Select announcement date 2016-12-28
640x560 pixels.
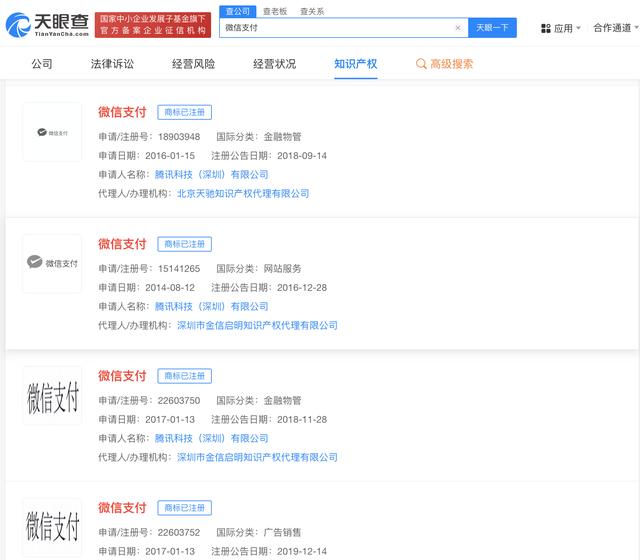coord(302,287)
